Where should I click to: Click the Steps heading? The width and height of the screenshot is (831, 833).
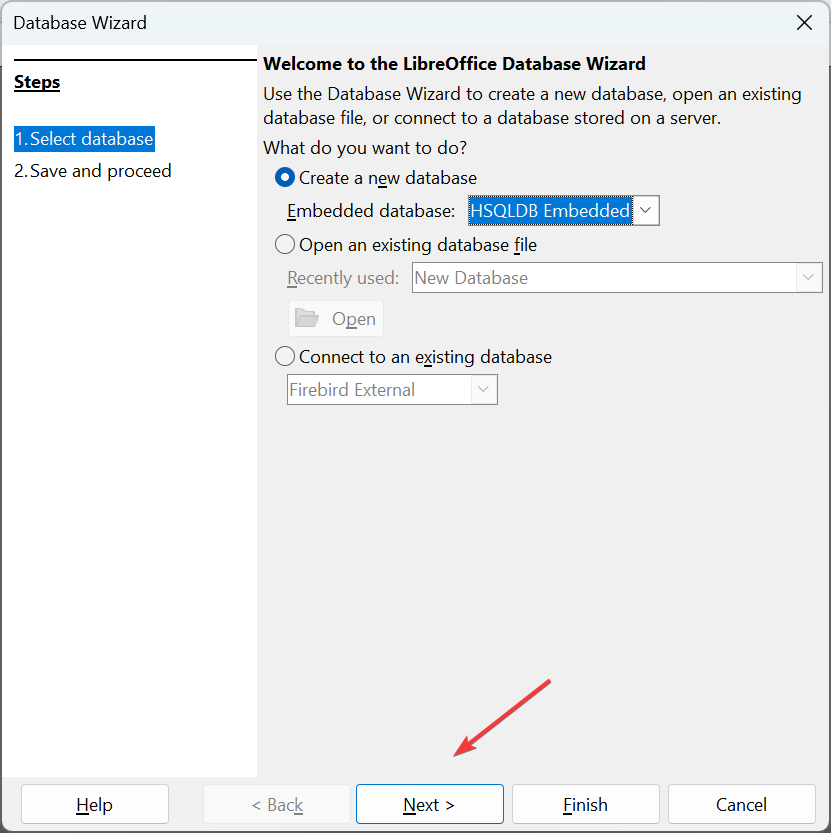(37, 82)
